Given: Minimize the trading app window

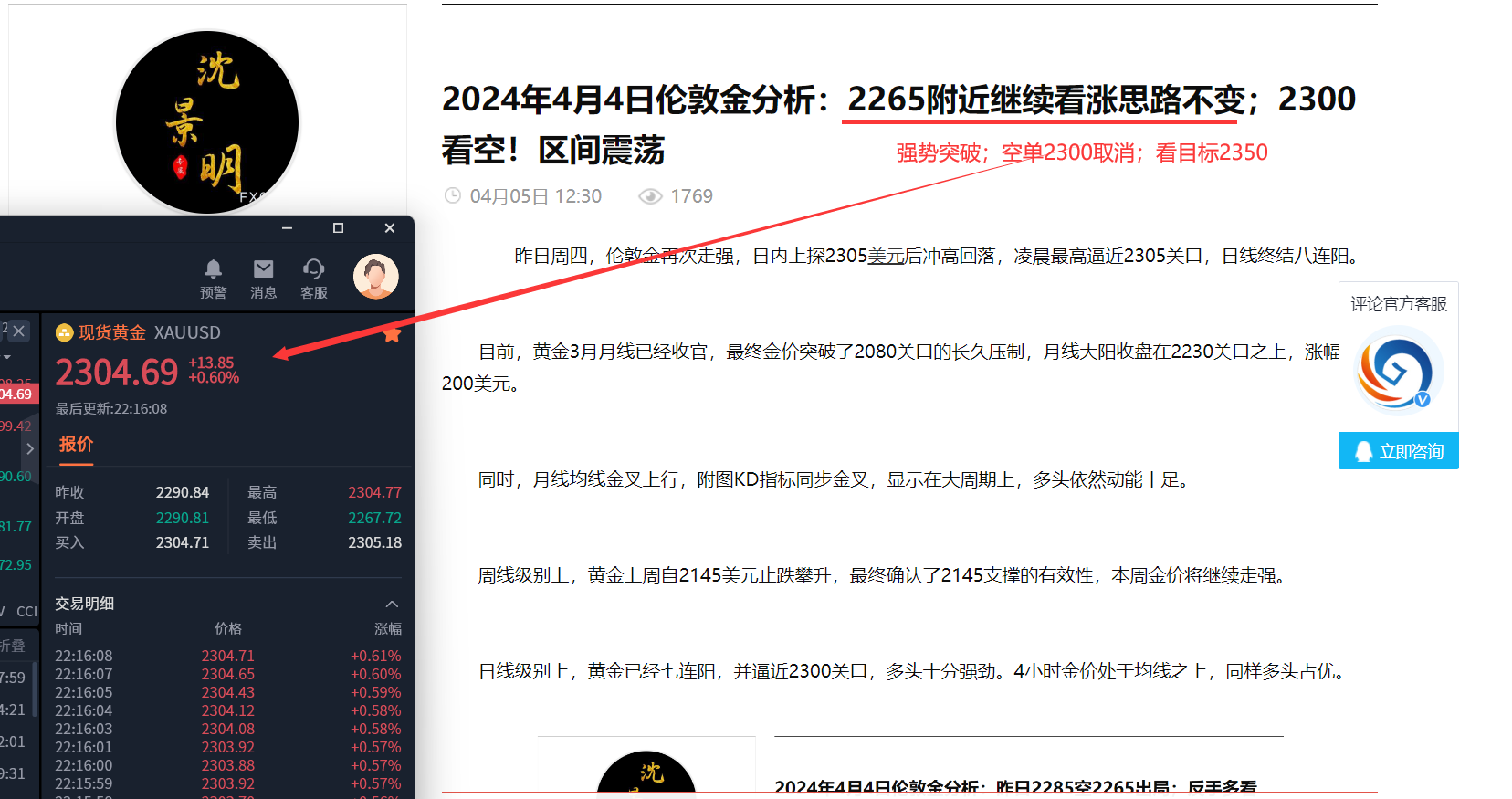Looking at the screenshot, I should point(288,228).
